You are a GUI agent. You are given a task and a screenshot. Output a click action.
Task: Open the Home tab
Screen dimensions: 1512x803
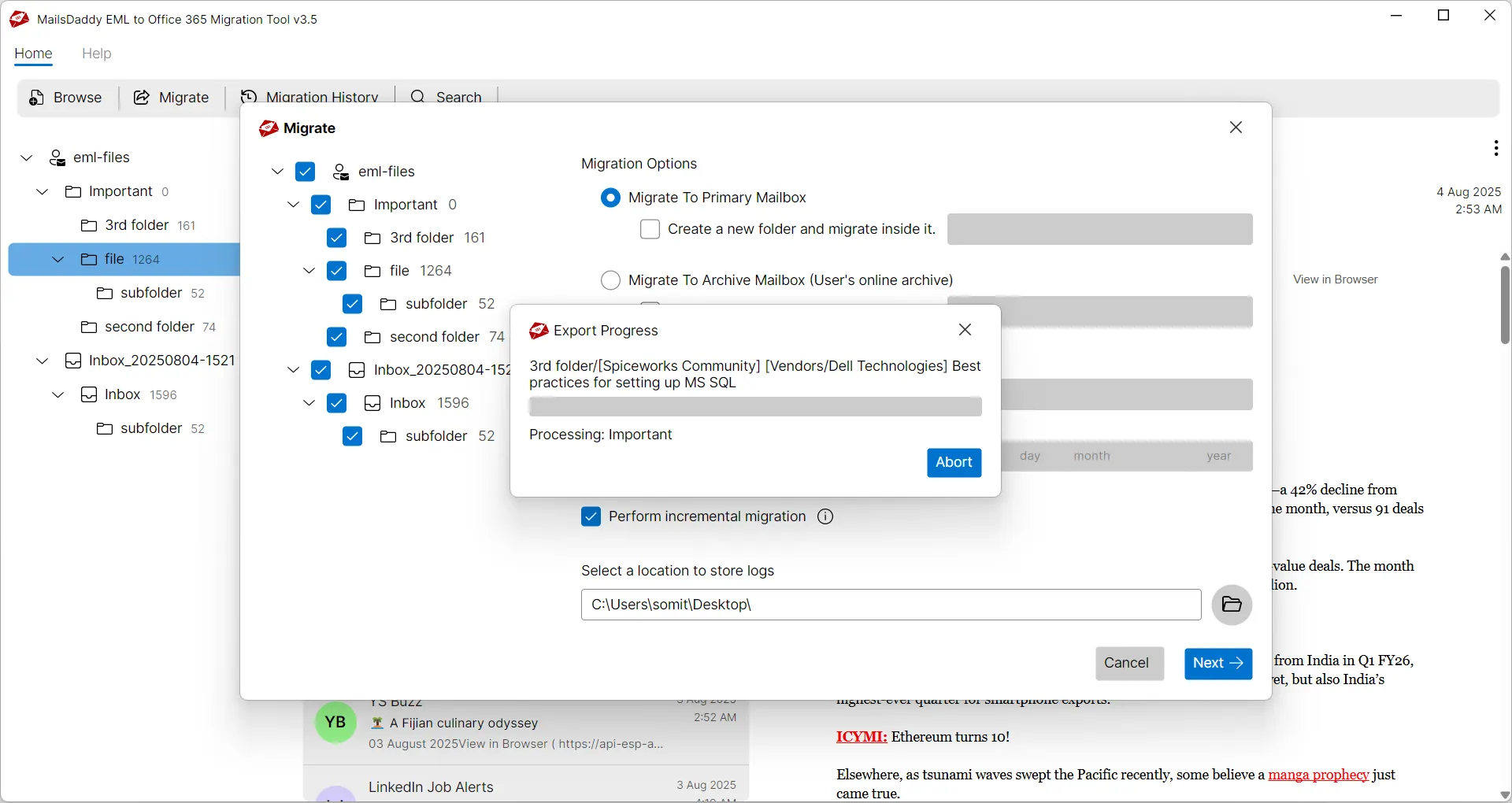pyautogui.click(x=33, y=54)
